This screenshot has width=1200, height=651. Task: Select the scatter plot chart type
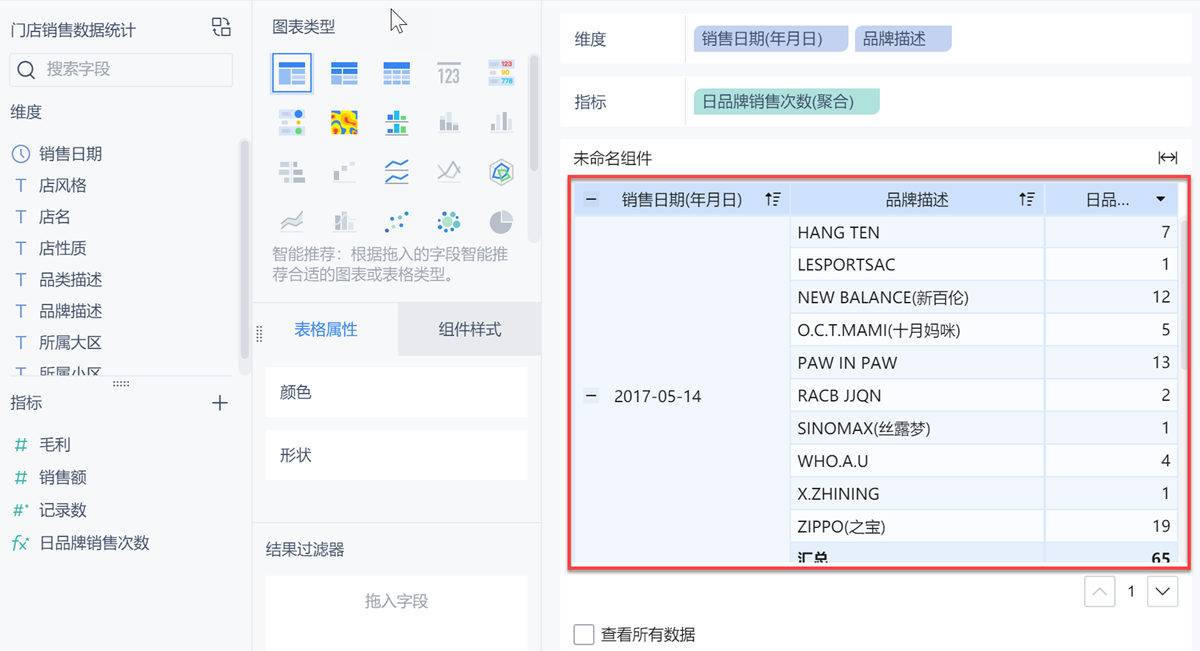[397, 221]
